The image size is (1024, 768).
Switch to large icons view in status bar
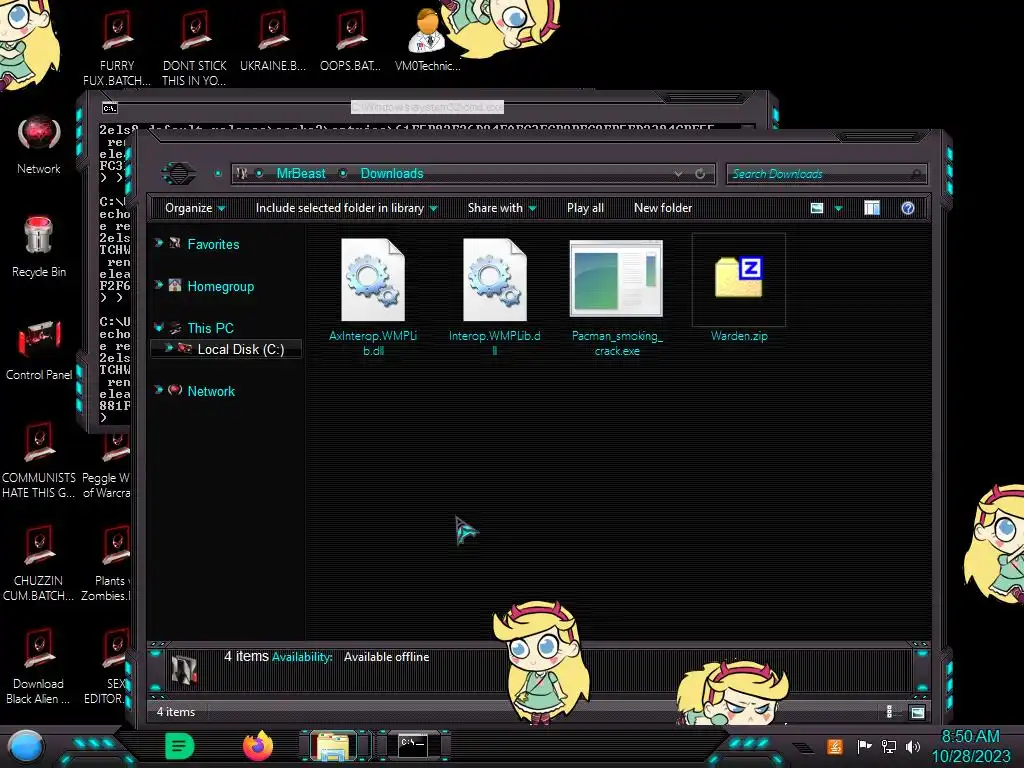click(918, 712)
